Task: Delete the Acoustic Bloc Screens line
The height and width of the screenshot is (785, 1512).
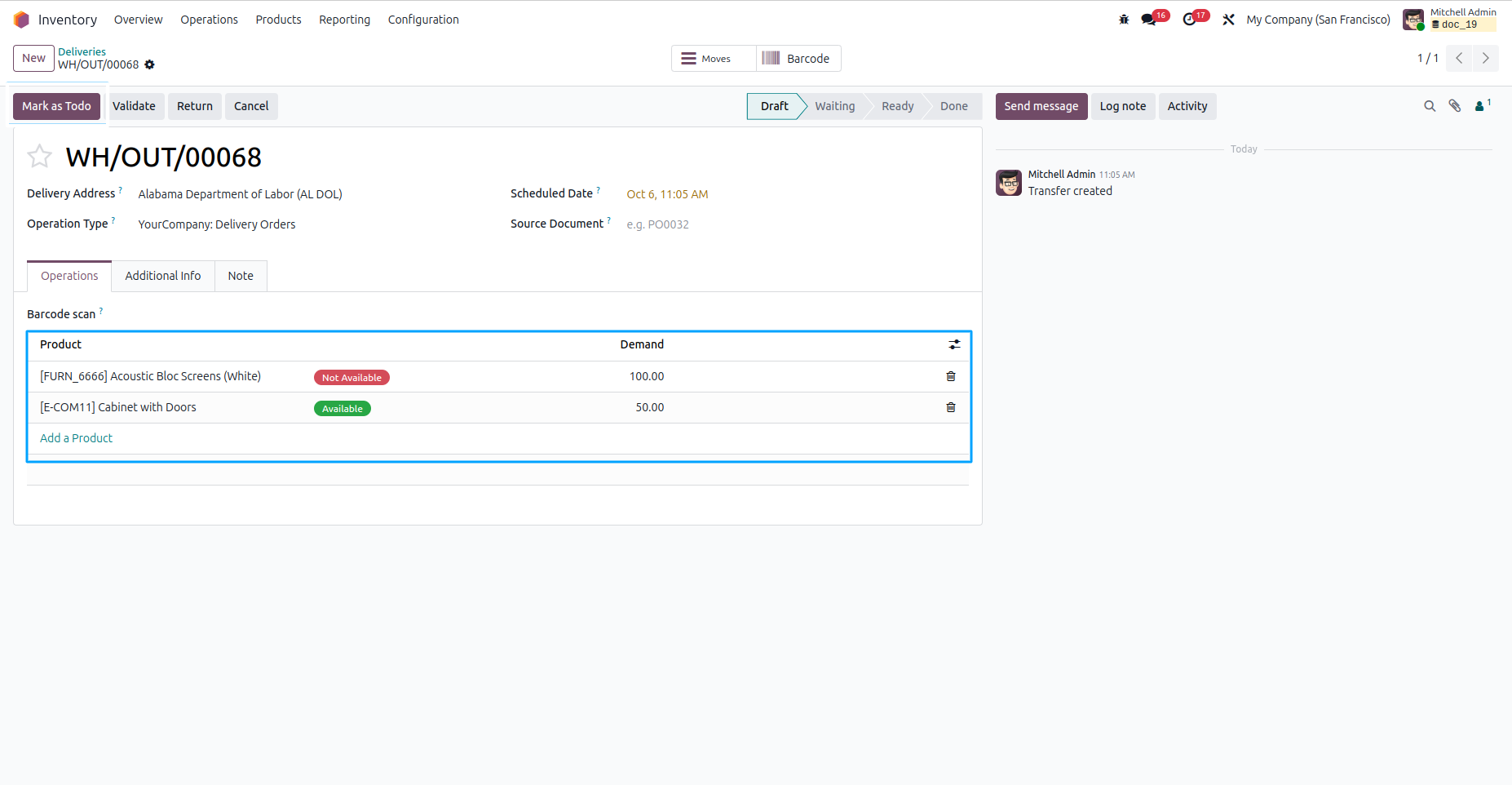Action: click(x=951, y=376)
